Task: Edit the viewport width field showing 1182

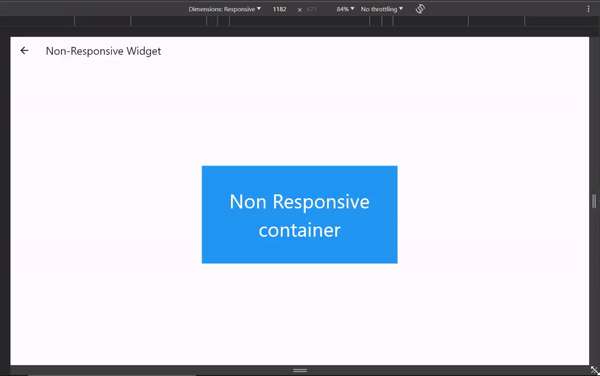Action: coord(280,9)
